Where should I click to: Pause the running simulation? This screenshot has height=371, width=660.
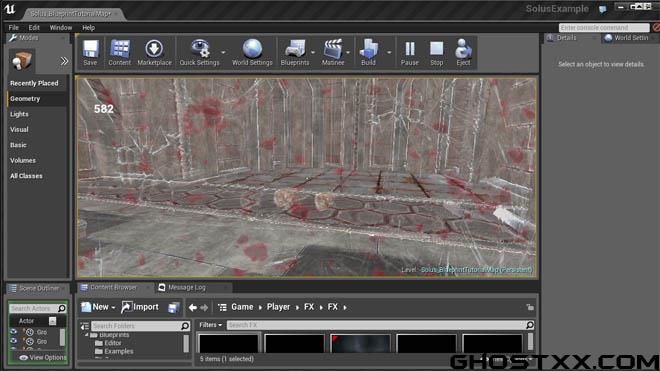pyautogui.click(x=409, y=52)
